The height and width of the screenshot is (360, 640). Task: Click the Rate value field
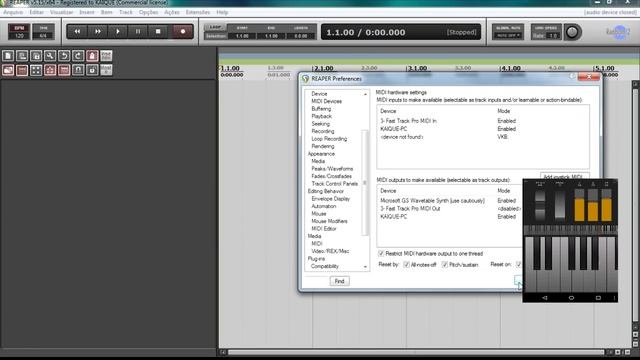pos(553,36)
